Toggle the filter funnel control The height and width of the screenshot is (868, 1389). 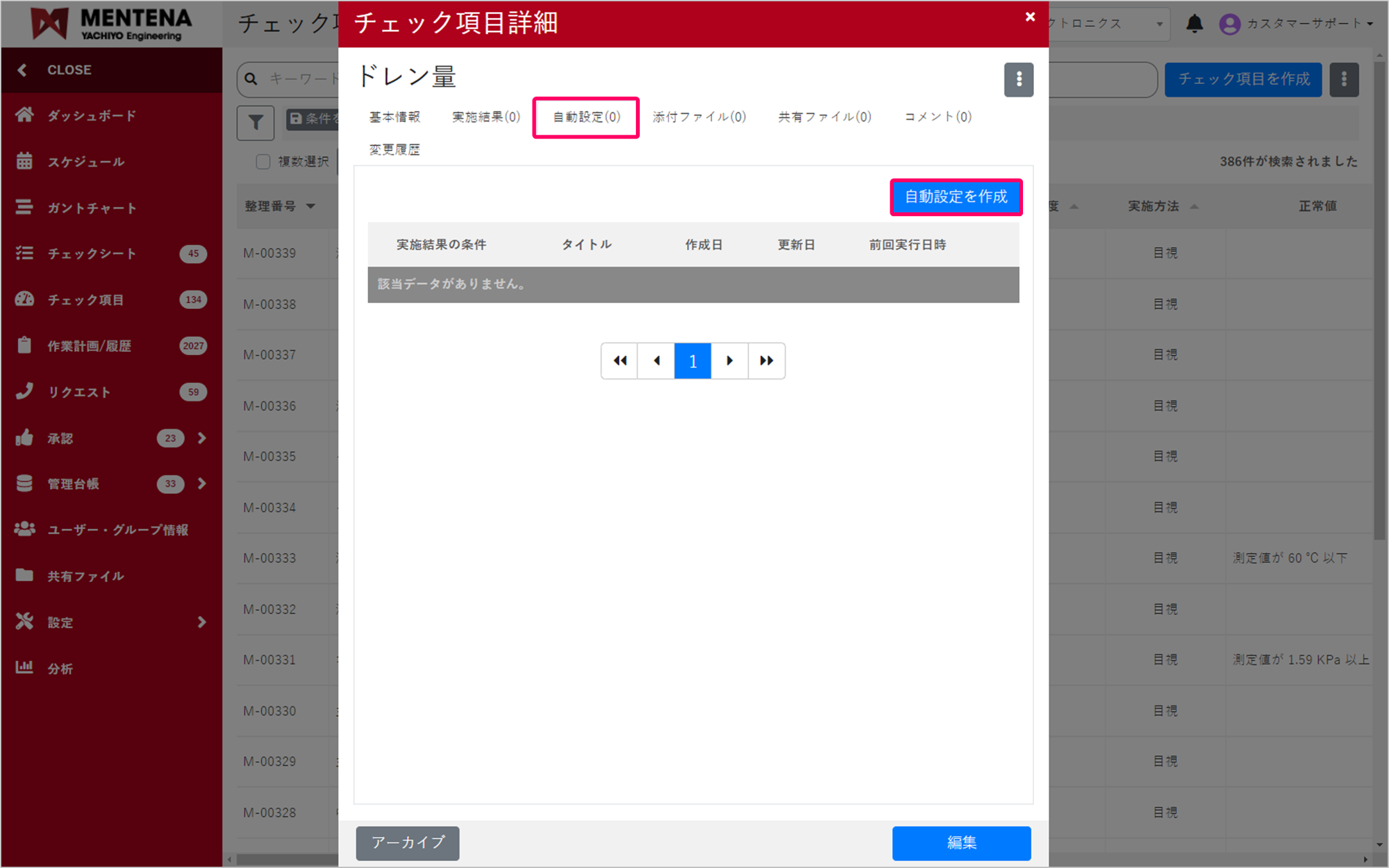click(255, 122)
